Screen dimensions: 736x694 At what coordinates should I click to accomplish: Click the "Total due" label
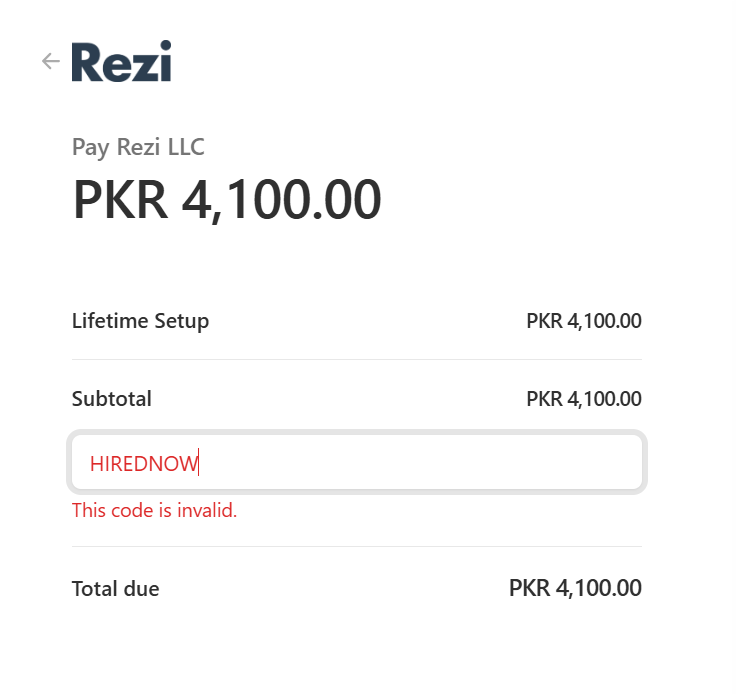(x=115, y=589)
